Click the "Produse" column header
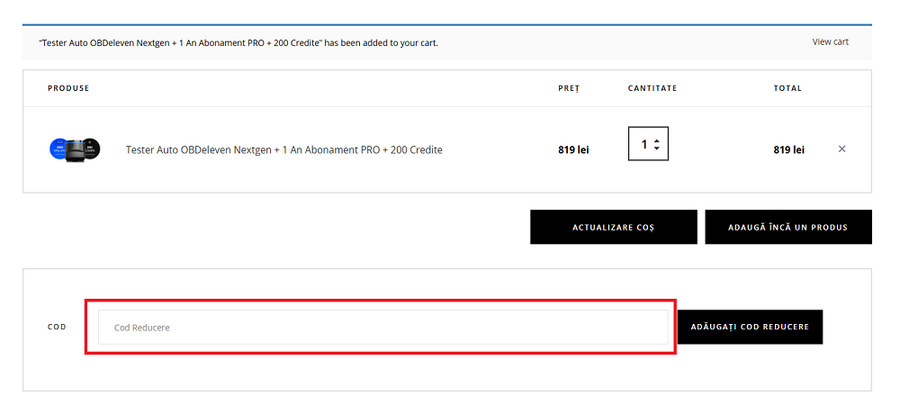The width and height of the screenshot is (900, 405). (68, 88)
